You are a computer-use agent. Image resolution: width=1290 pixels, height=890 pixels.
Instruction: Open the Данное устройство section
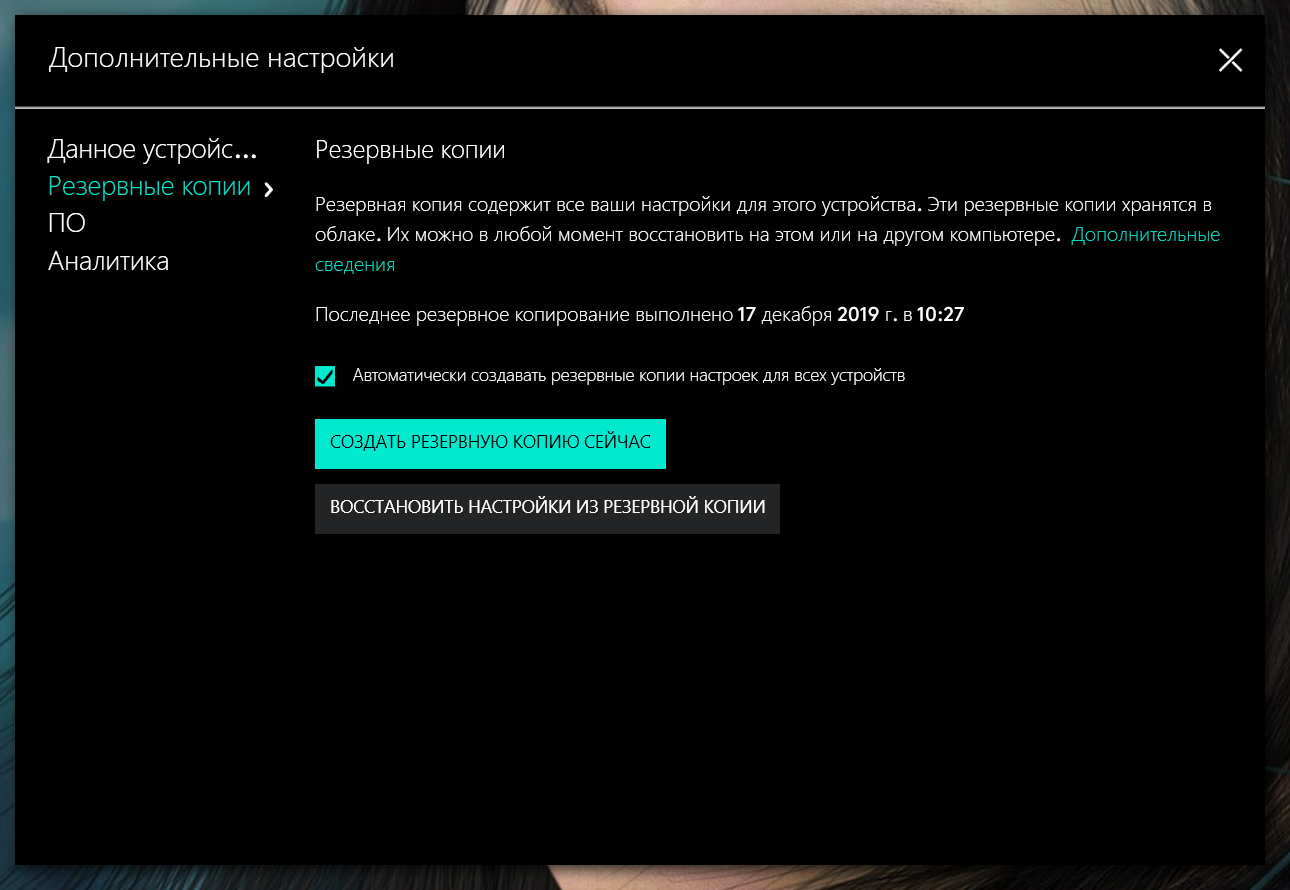click(x=152, y=150)
